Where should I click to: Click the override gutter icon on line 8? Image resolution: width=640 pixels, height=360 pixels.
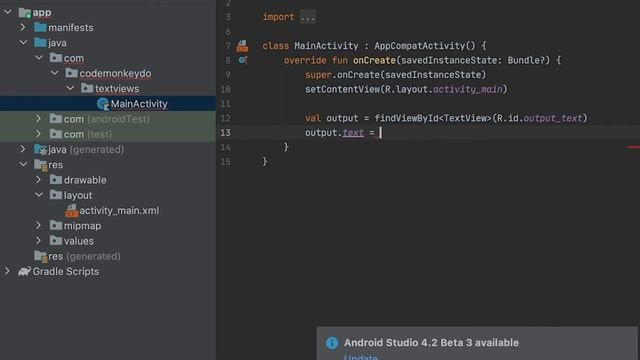click(242, 60)
